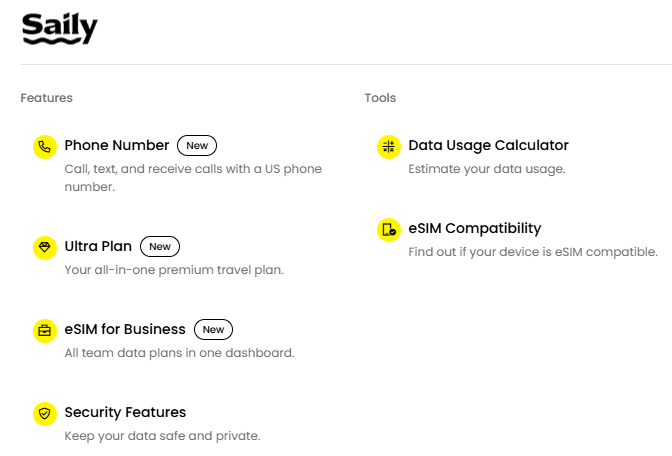Viewport: 672px width, 456px height.
Task: Open the eSIM Compatibility tool link
Action: coord(474,228)
